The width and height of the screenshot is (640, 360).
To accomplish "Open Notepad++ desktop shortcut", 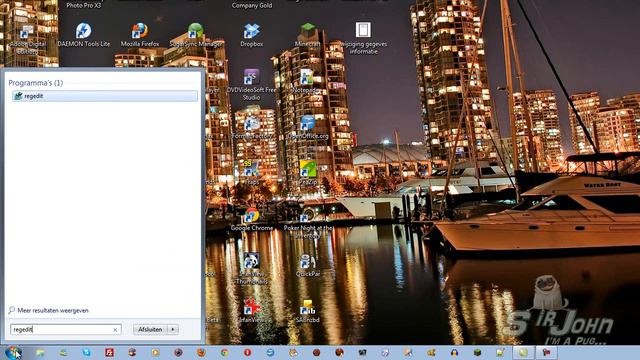I will coord(307,81).
